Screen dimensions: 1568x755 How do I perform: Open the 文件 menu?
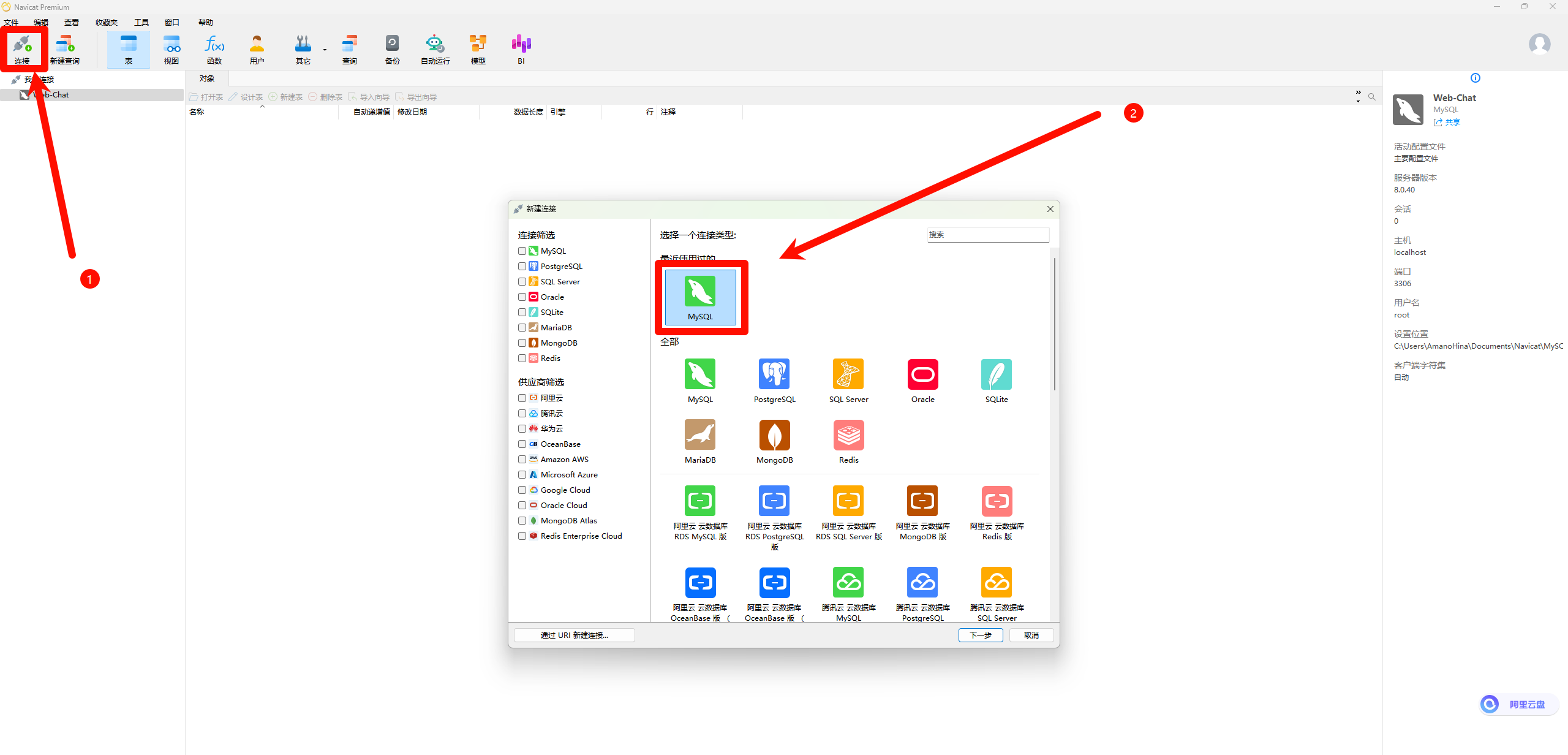pos(11,23)
